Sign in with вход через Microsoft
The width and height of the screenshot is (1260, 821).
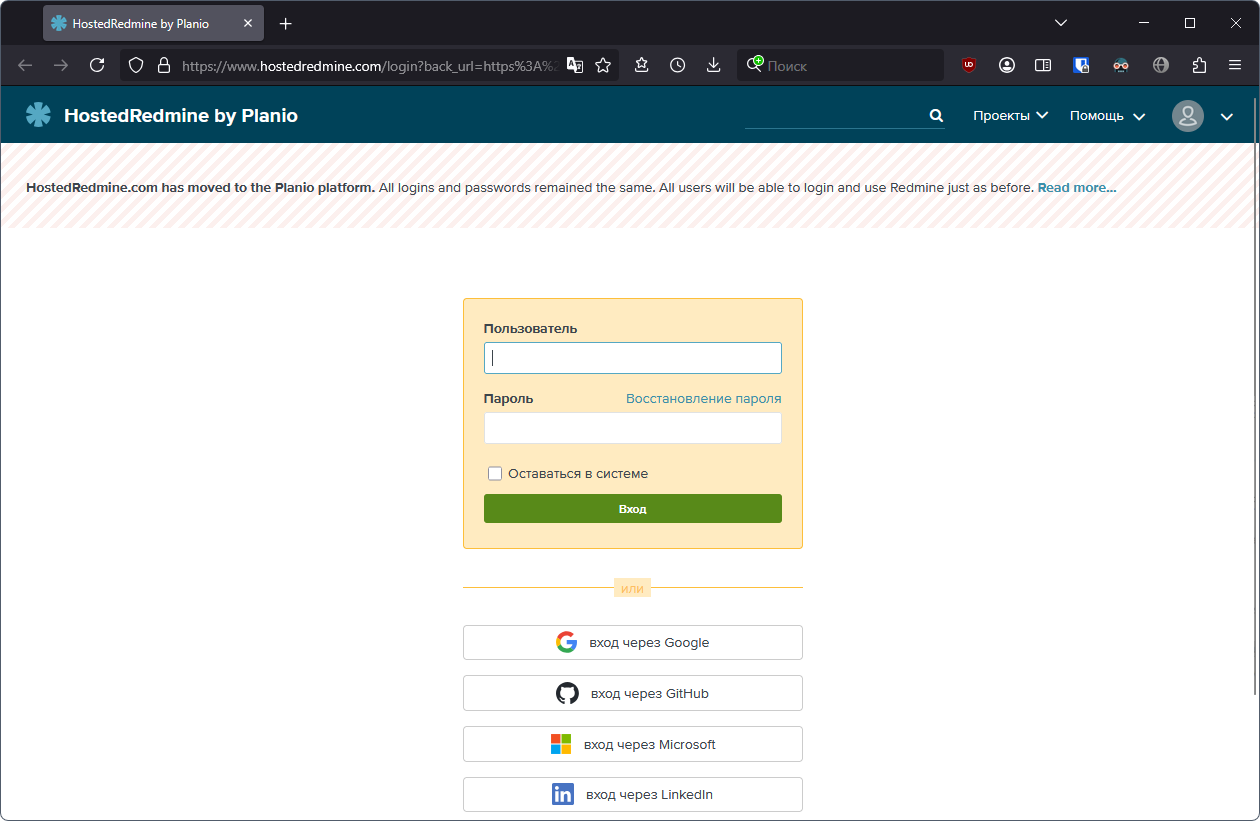point(633,744)
